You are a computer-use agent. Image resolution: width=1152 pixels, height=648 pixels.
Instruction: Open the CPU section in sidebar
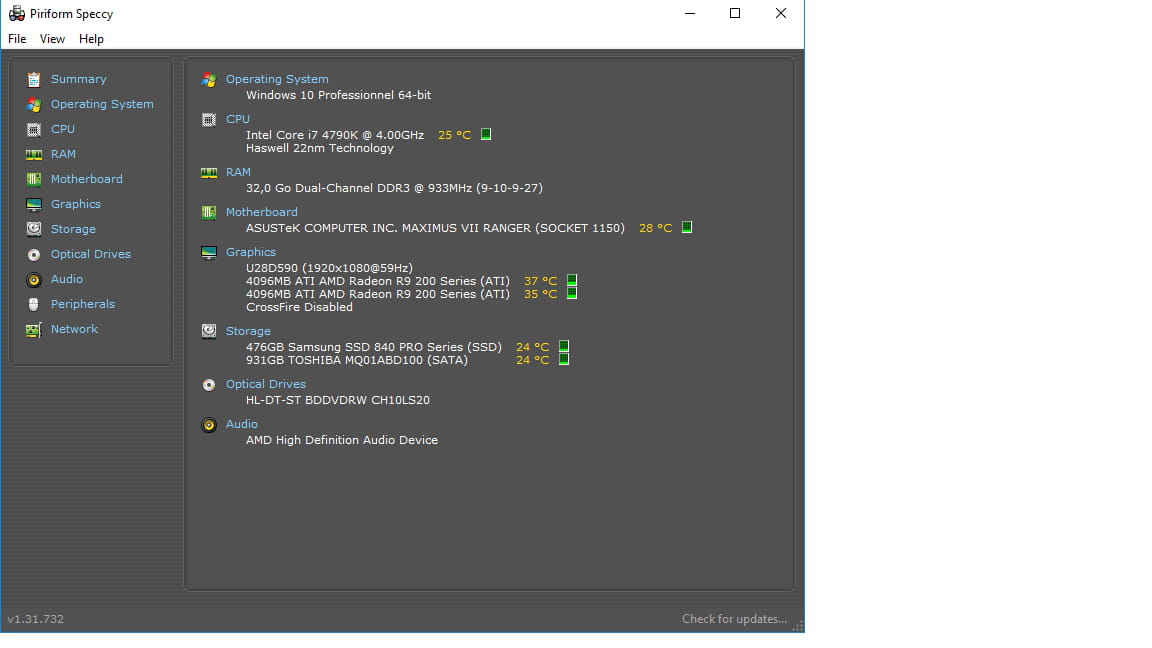[62, 129]
